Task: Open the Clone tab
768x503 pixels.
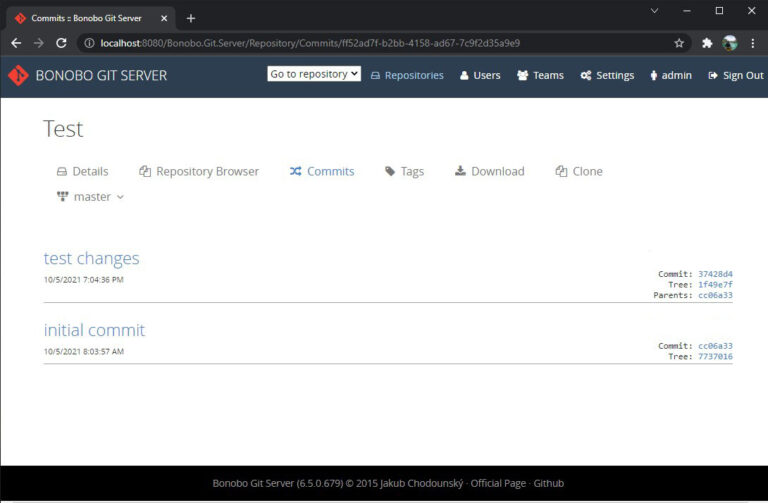Action: point(579,171)
